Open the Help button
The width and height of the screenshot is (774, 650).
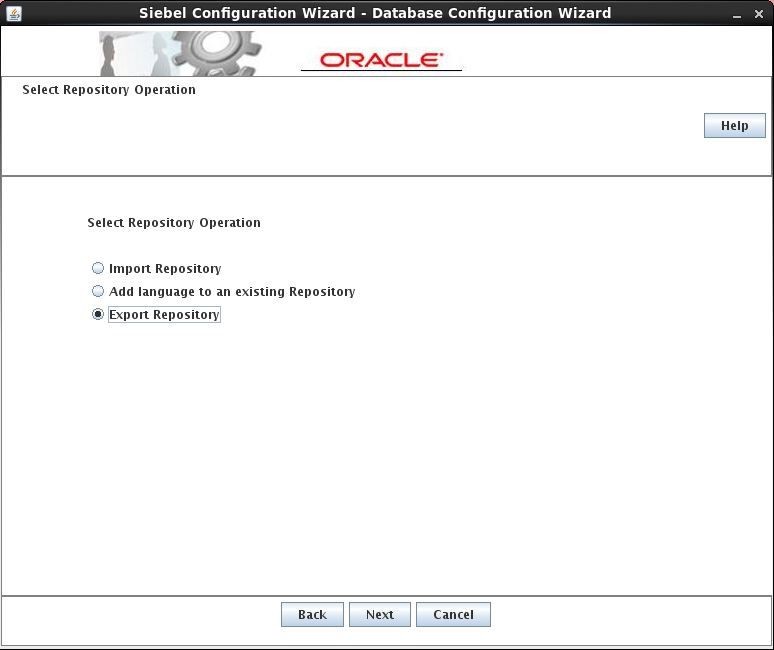tap(735, 125)
